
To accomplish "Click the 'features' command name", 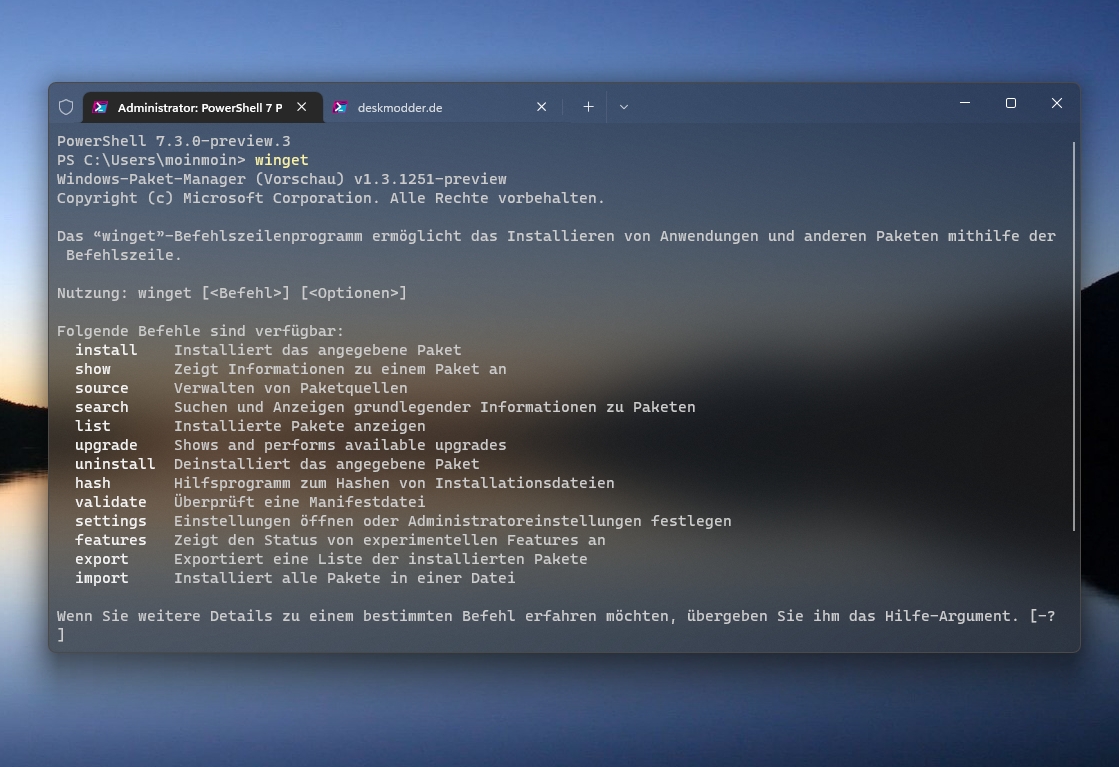I will pyautogui.click(x=111, y=540).
